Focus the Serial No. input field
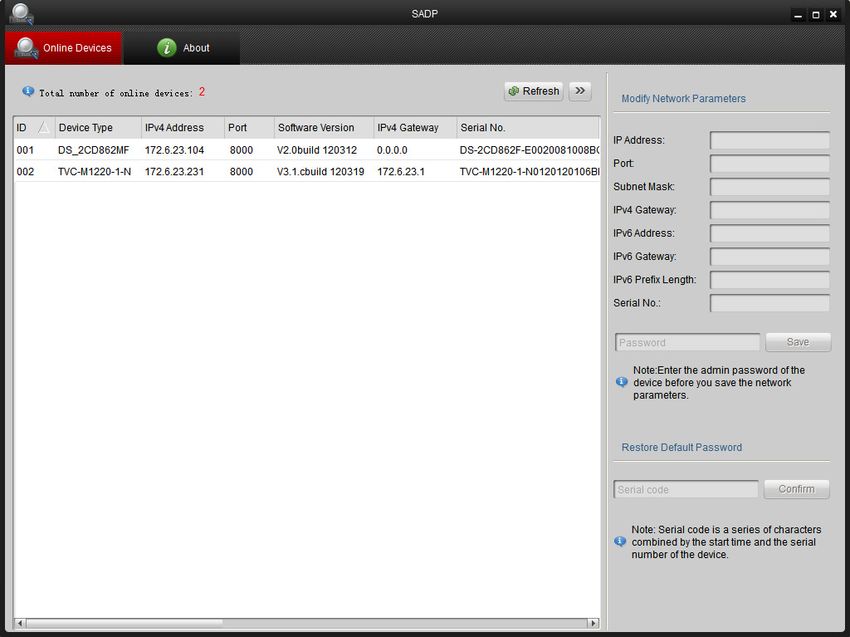This screenshot has width=850, height=637. [x=769, y=304]
